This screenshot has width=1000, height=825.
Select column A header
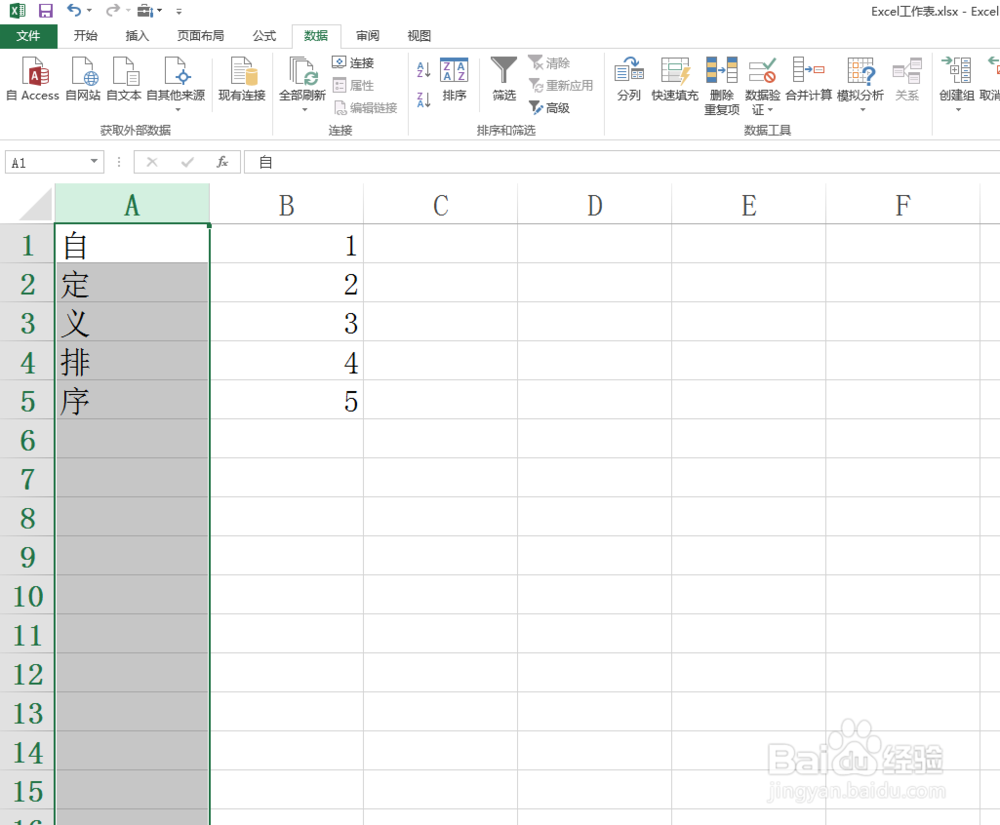point(132,205)
